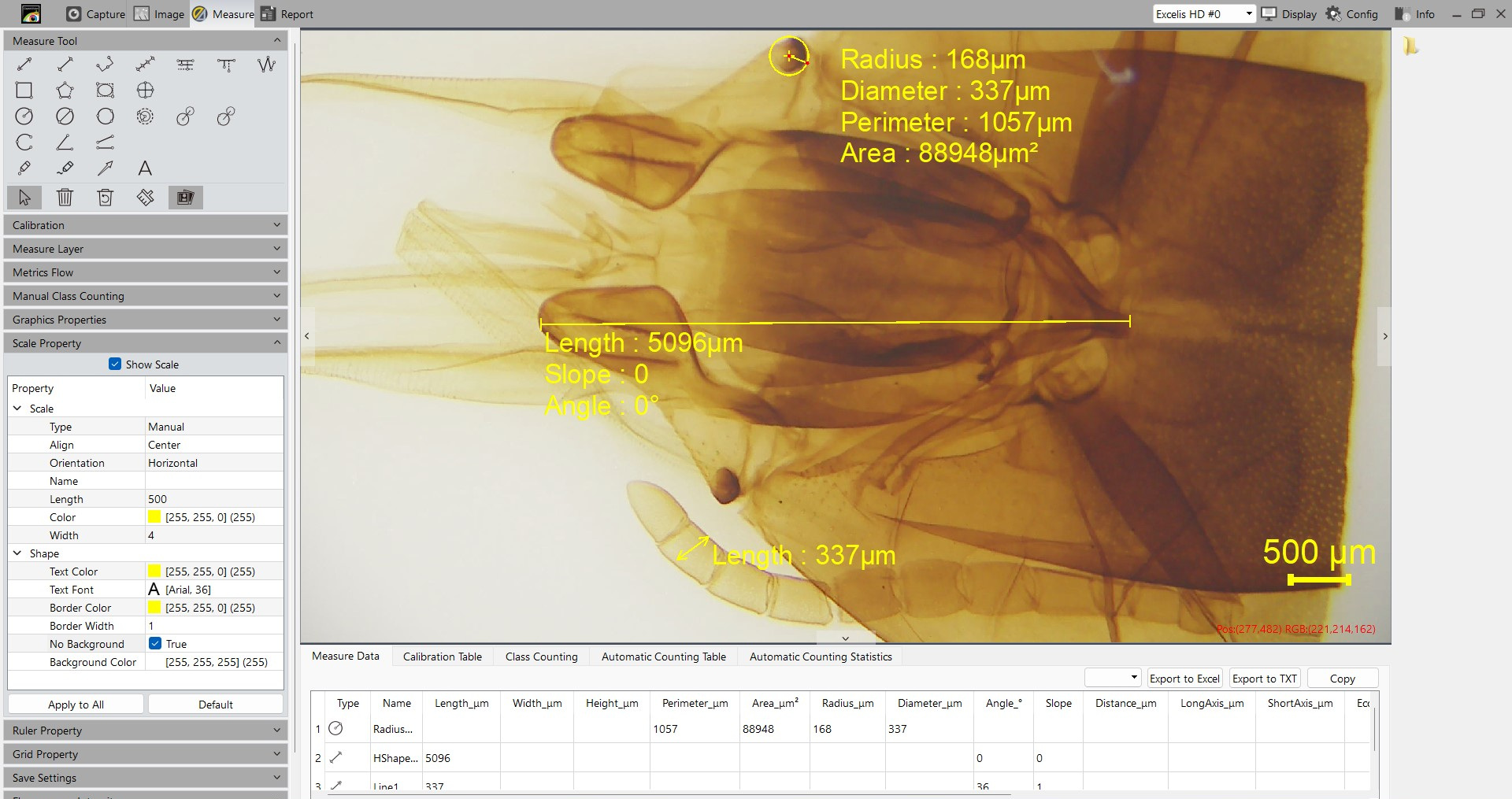Select the arc measure tool
The image size is (1512, 799).
(x=24, y=142)
